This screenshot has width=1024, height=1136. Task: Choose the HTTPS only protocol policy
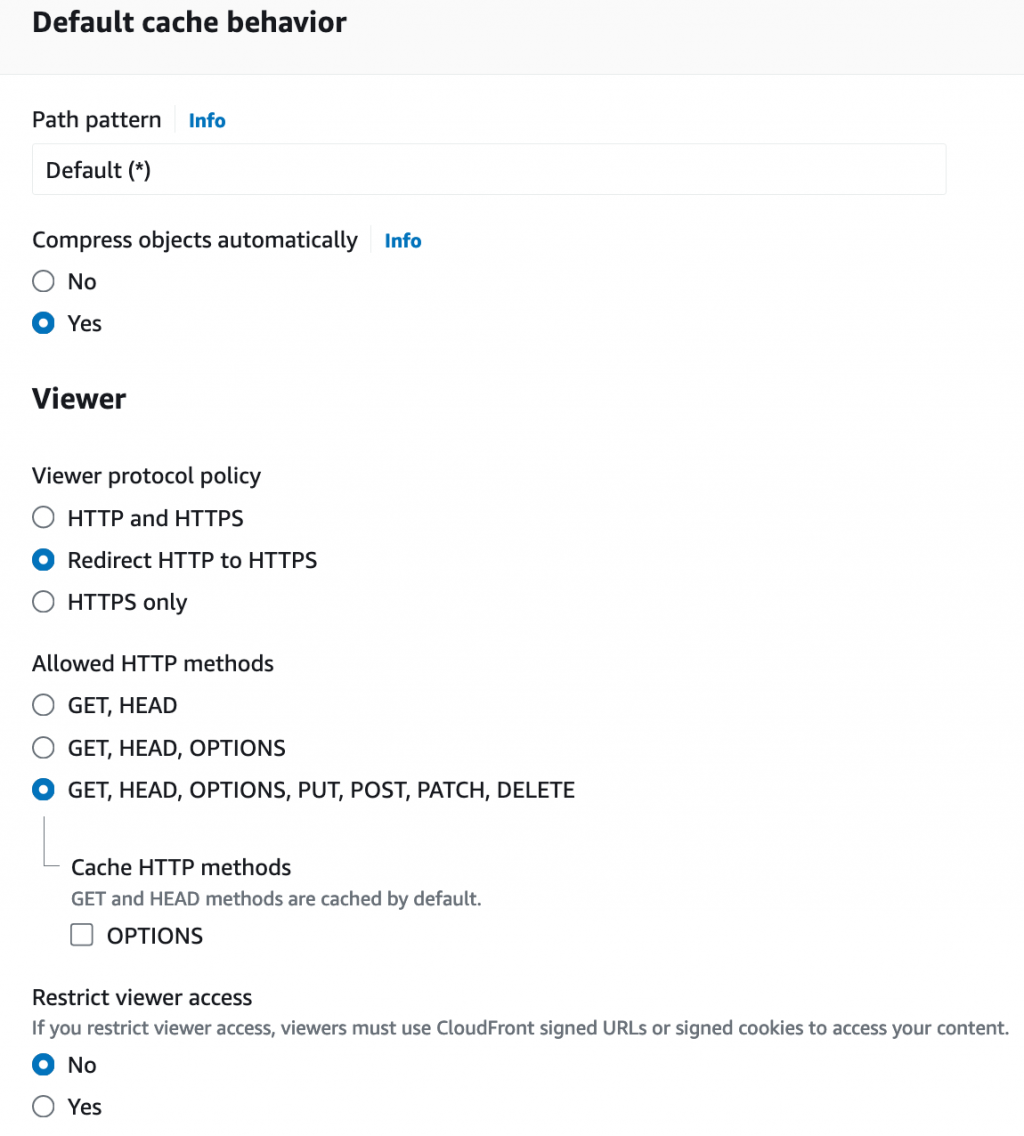tap(43, 602)
